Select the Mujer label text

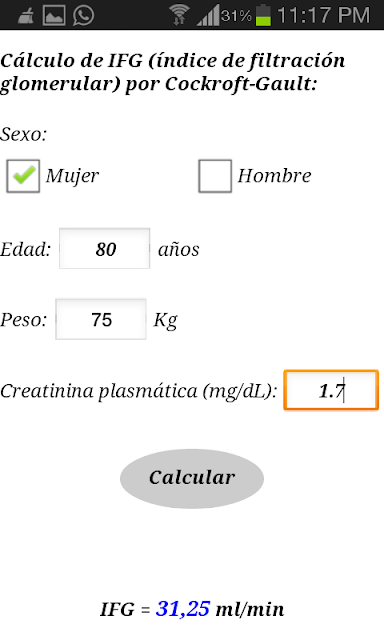72,176
